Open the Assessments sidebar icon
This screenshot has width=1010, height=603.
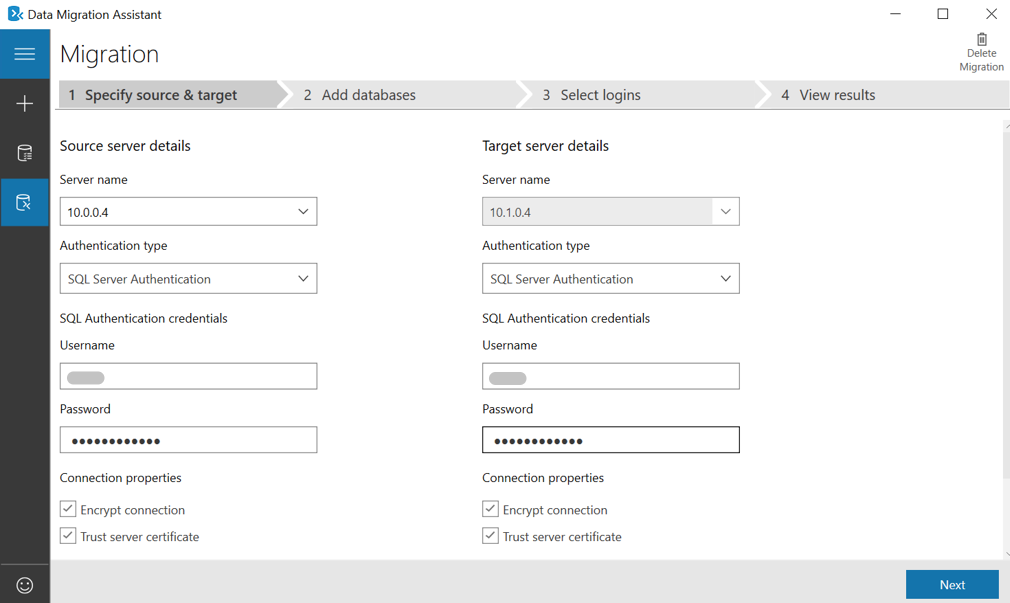point(24,153)
